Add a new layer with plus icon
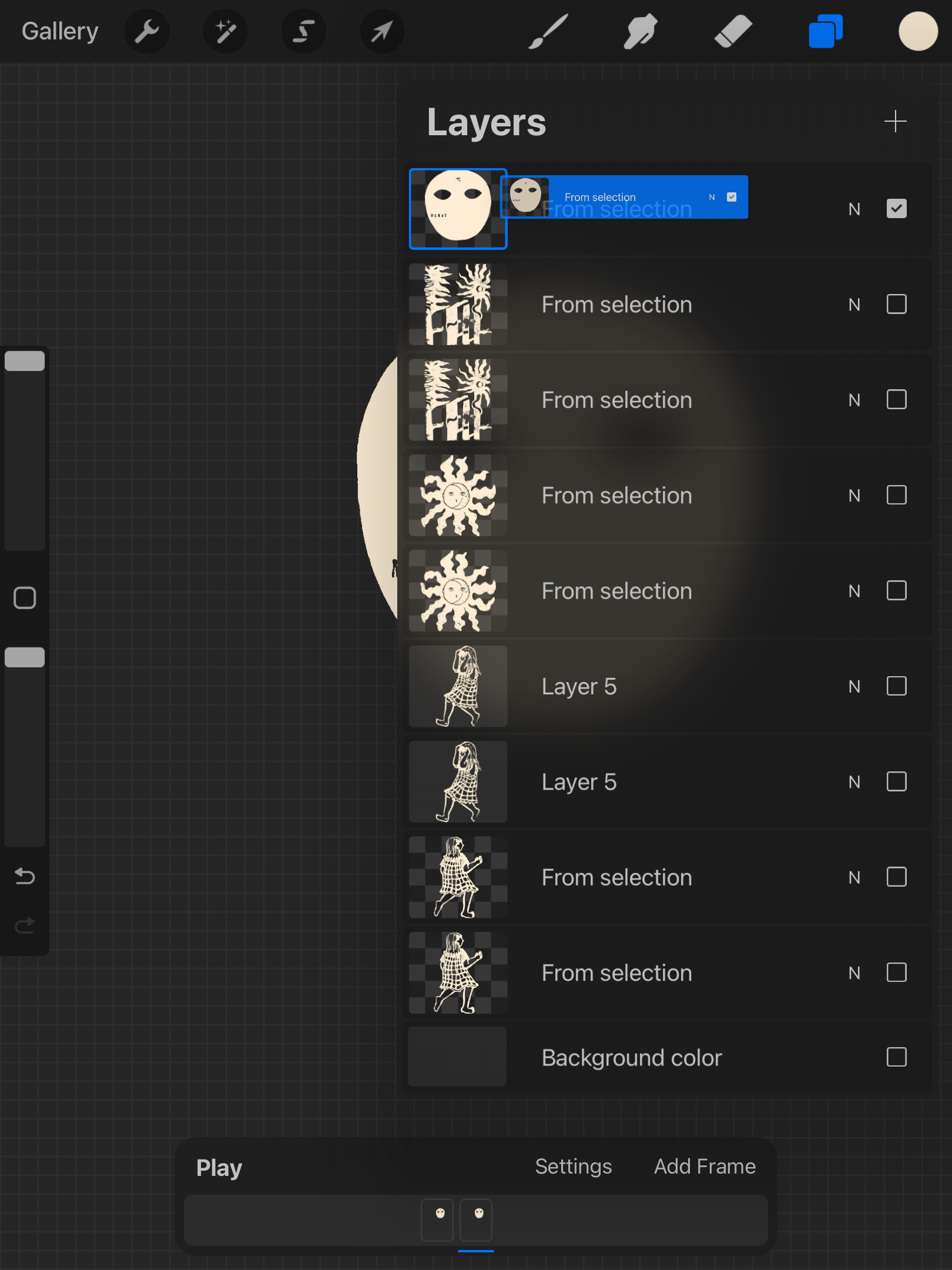The height and width of the screenshot is (1270, 952). coord(895,122)
